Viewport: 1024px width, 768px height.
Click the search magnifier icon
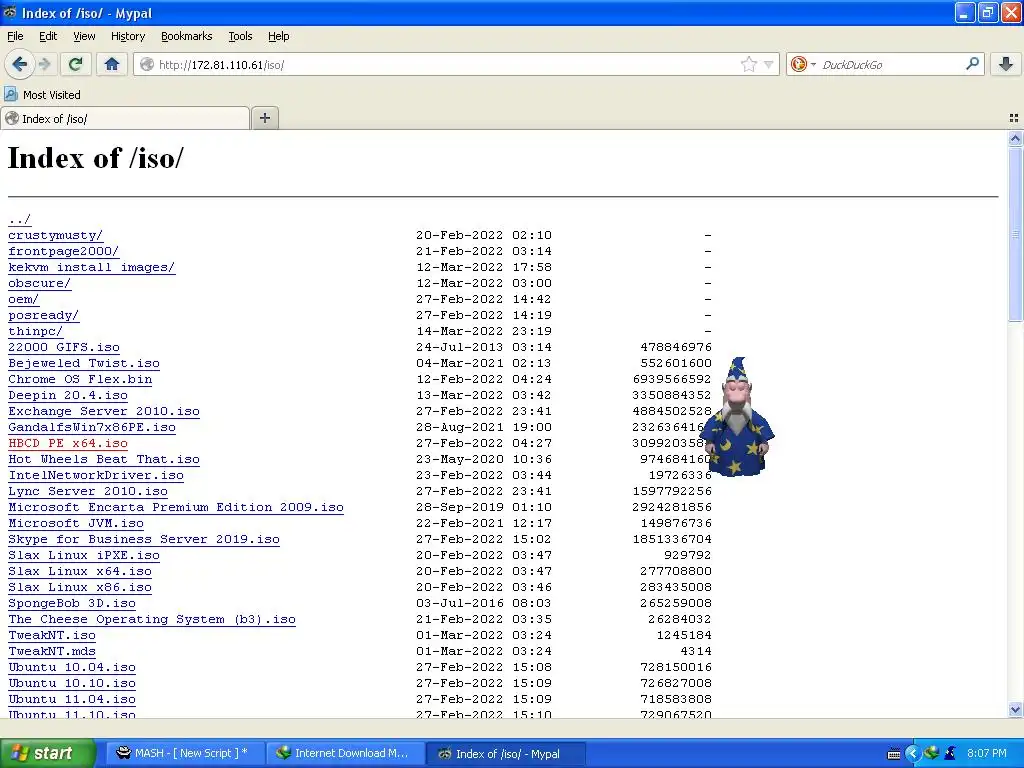tap(972, 63)
